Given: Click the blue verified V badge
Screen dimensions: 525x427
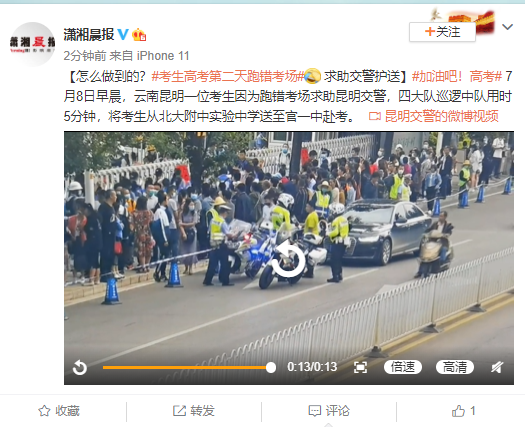Looking at the screenshot, I should [x=123, y=34].
